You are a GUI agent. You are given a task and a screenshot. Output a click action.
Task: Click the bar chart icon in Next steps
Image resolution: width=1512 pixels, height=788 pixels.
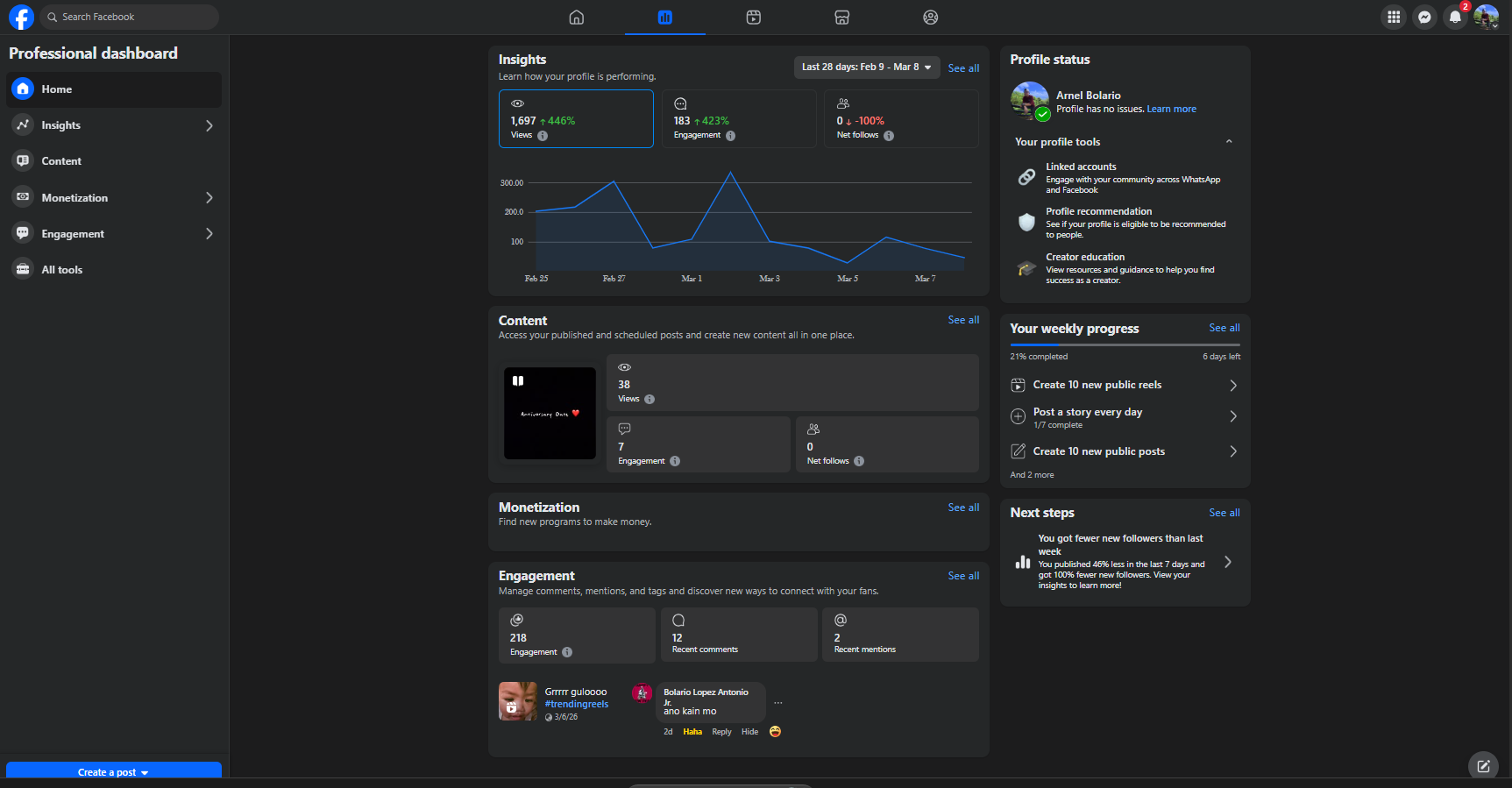[1023, 562]
